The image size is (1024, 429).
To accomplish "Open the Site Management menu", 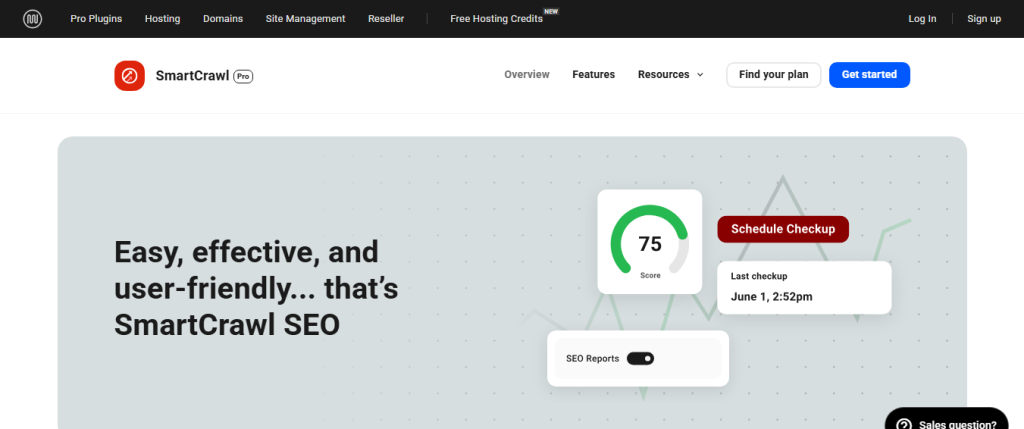I will point(305,19).
